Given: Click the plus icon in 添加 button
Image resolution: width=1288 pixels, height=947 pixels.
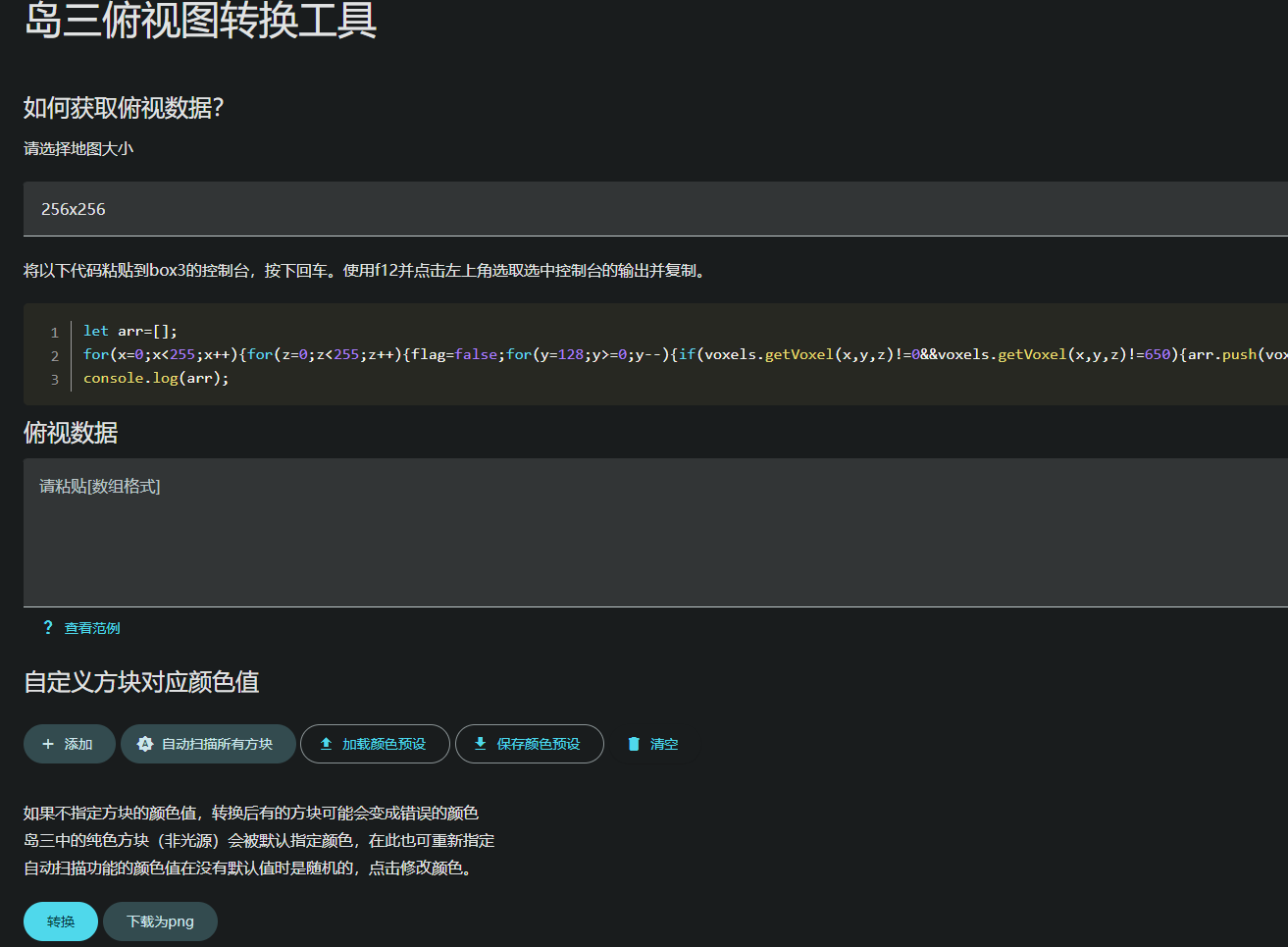Looking at the screenshot, I should click(x=48, y=744).
